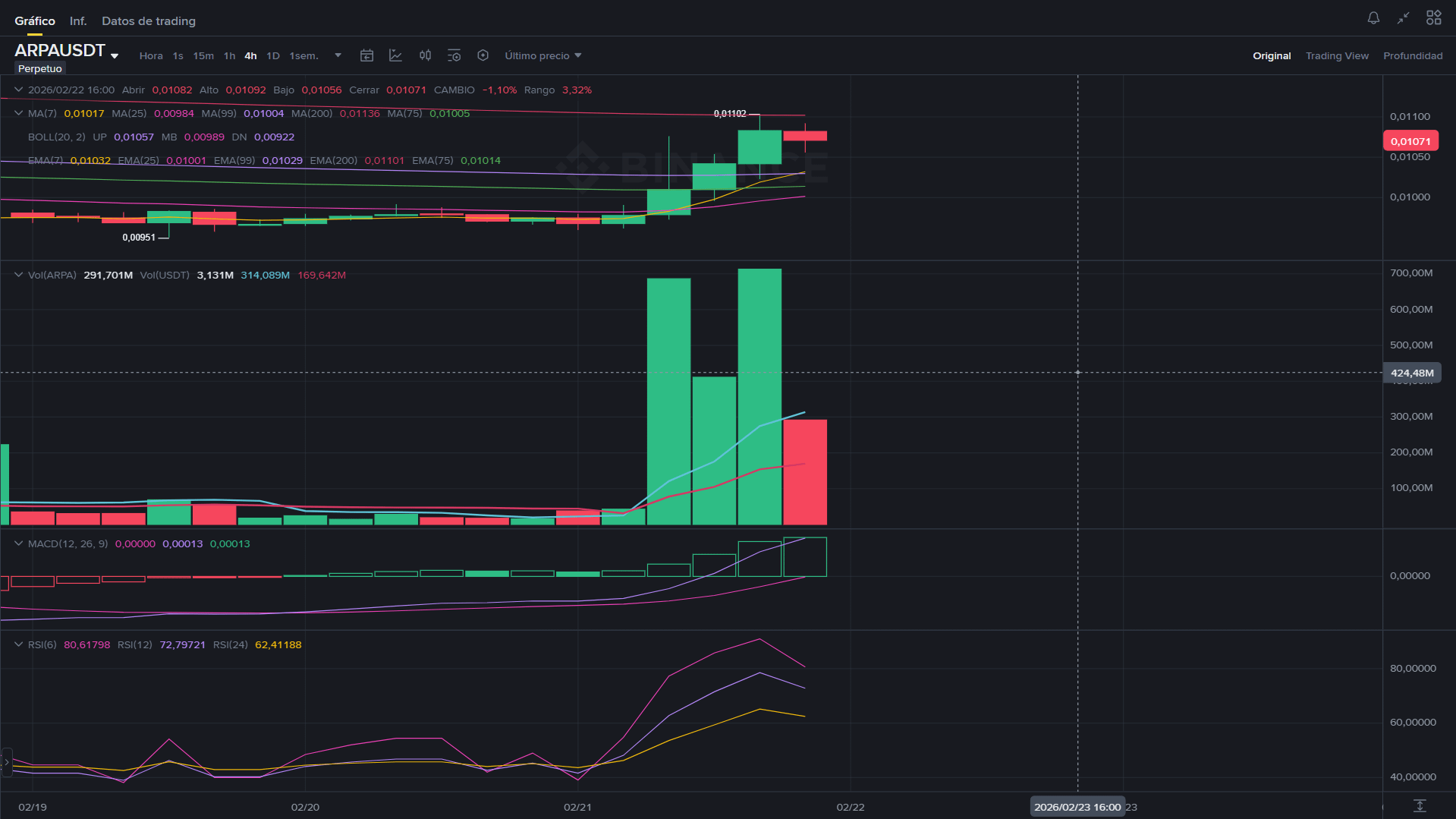Collapse the OHLC candle info row
Viewport: 1456px width, 819px height.
point(19,90)
